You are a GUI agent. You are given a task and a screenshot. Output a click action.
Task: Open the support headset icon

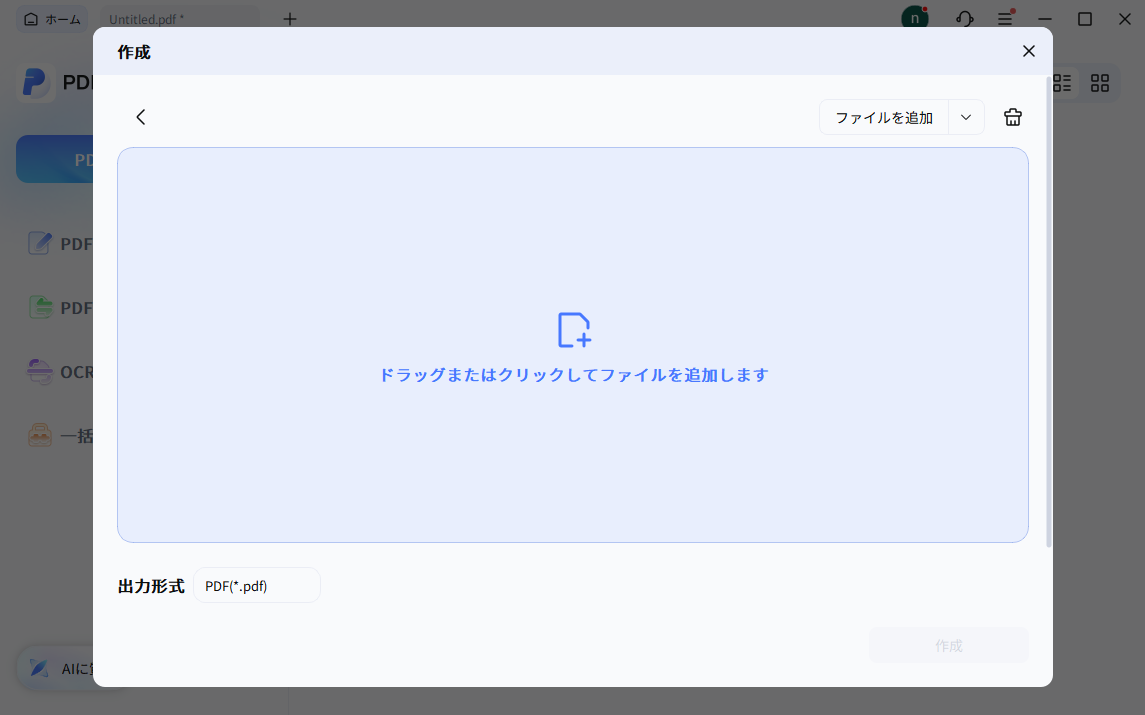(965, 19)
